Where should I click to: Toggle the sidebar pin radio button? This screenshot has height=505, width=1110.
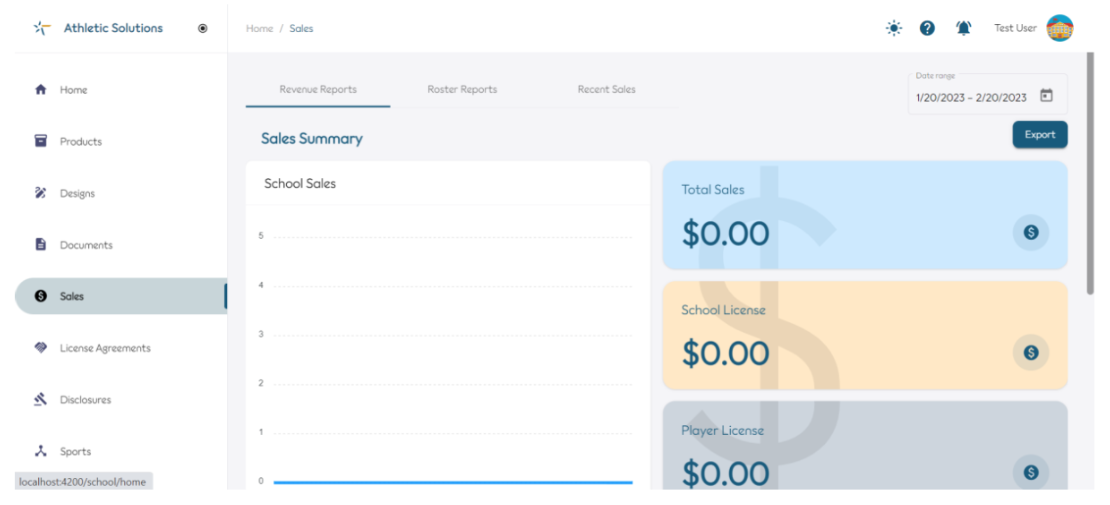203,28
